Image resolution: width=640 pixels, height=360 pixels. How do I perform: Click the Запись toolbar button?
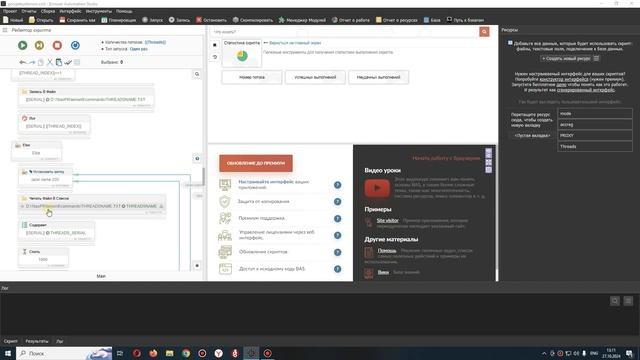click(x=179, y=20)
